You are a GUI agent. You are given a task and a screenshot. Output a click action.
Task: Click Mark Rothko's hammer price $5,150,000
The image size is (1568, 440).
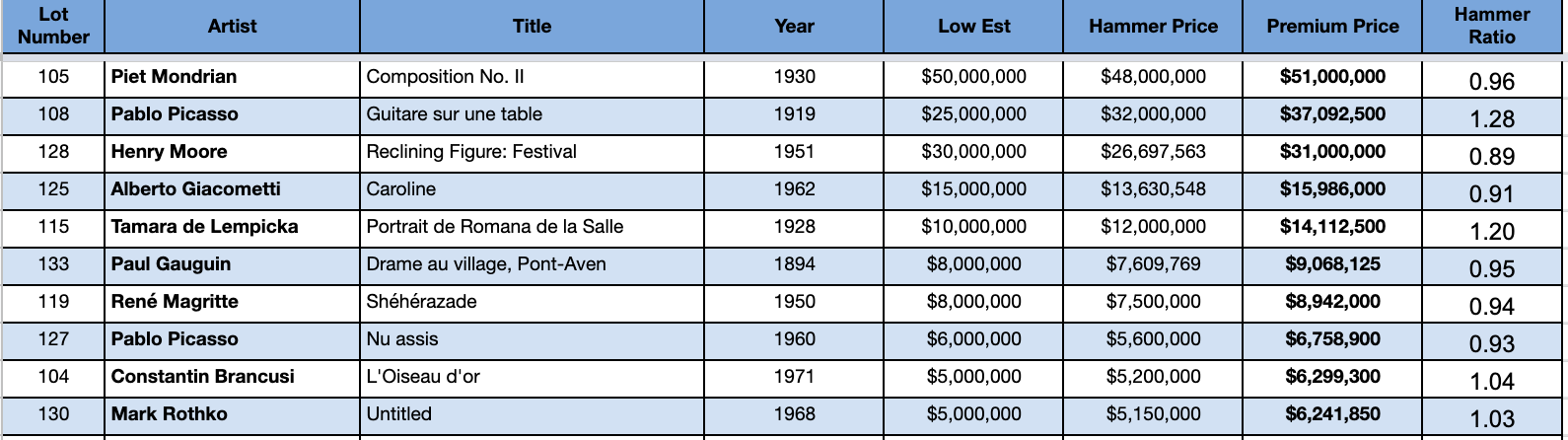point(1153,414)
